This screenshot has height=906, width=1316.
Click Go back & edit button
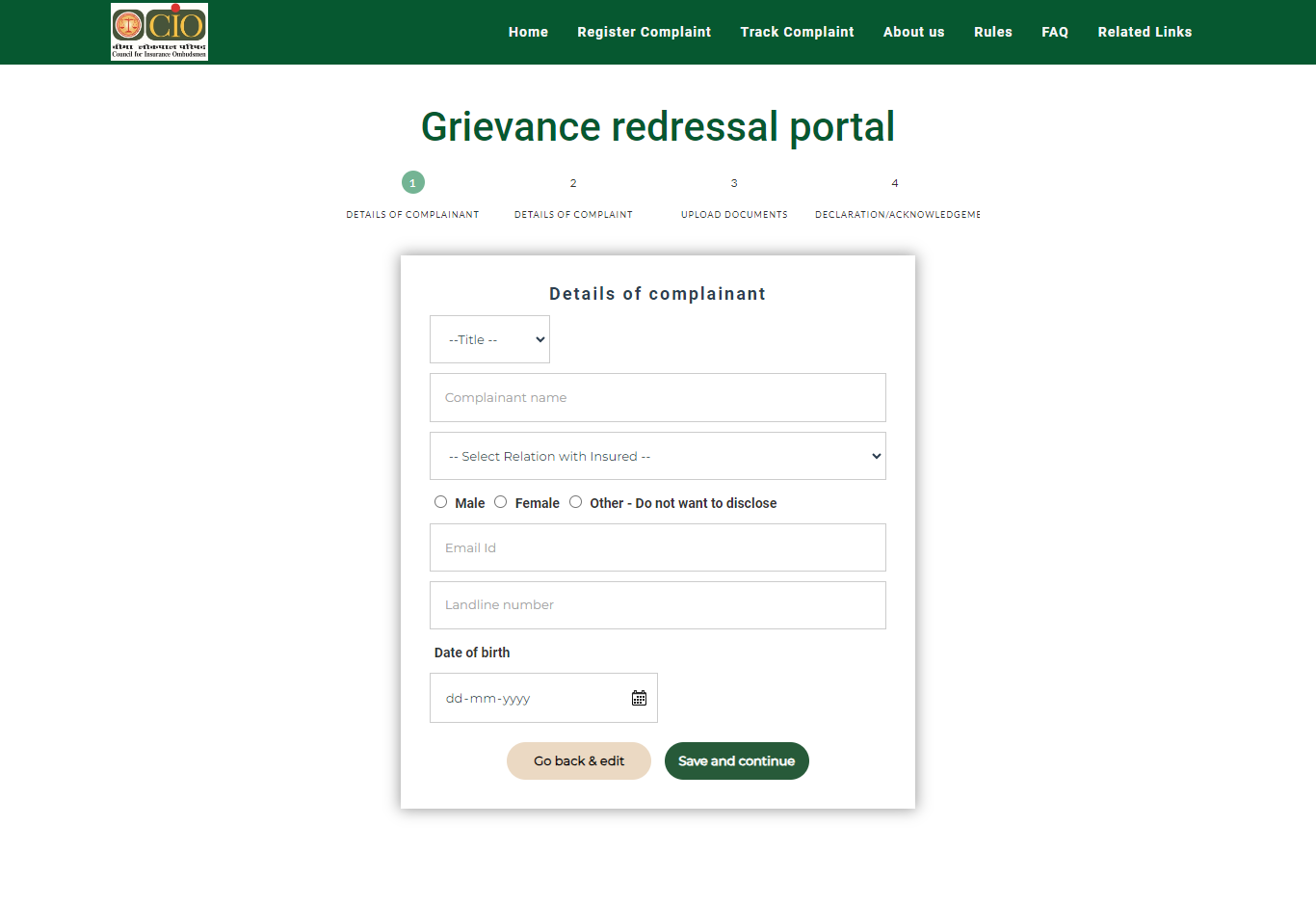click(x=579, y=761)
